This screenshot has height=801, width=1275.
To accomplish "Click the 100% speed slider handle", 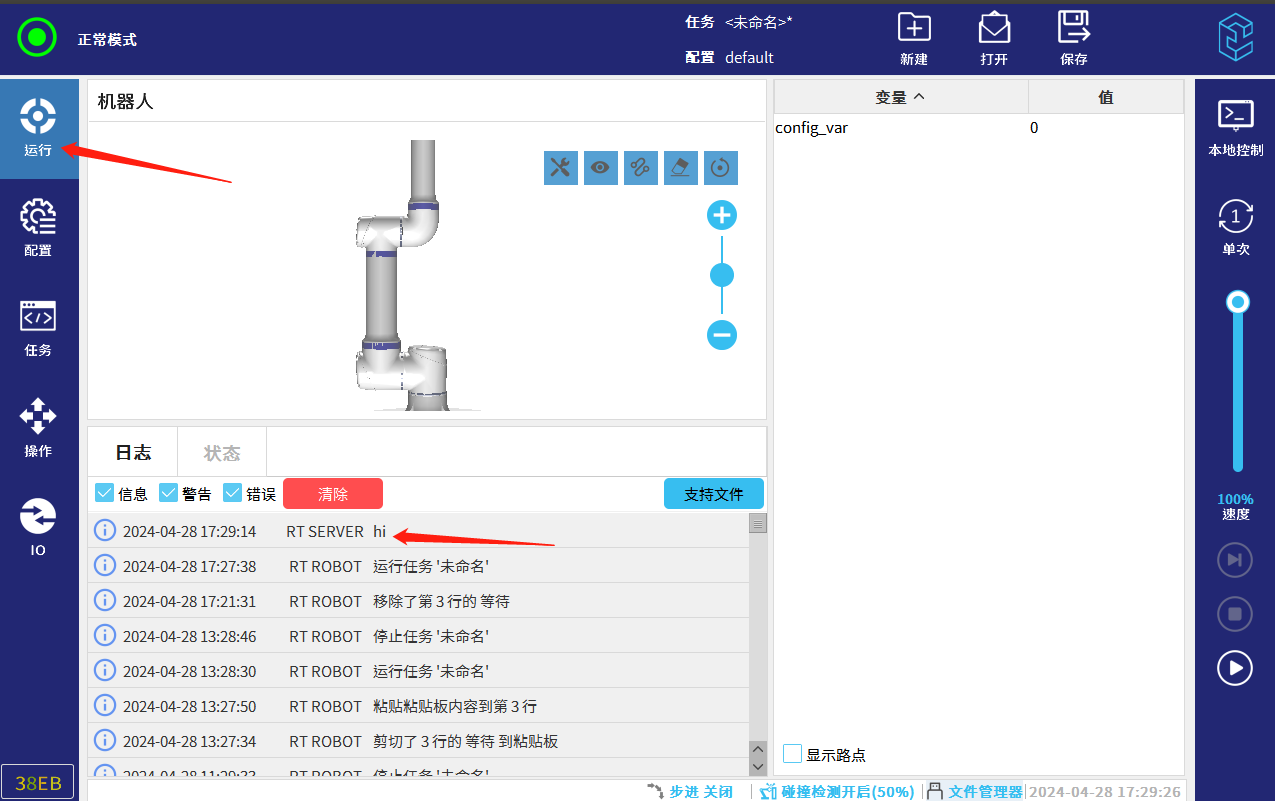I will (x=1238, y=302).
